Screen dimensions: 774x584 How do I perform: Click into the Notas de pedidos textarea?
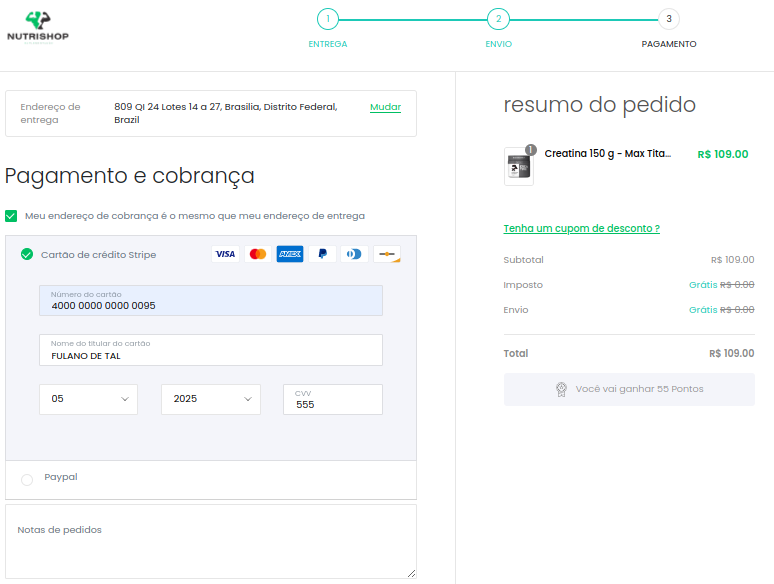pyautogui.click(x=211, y=541)
